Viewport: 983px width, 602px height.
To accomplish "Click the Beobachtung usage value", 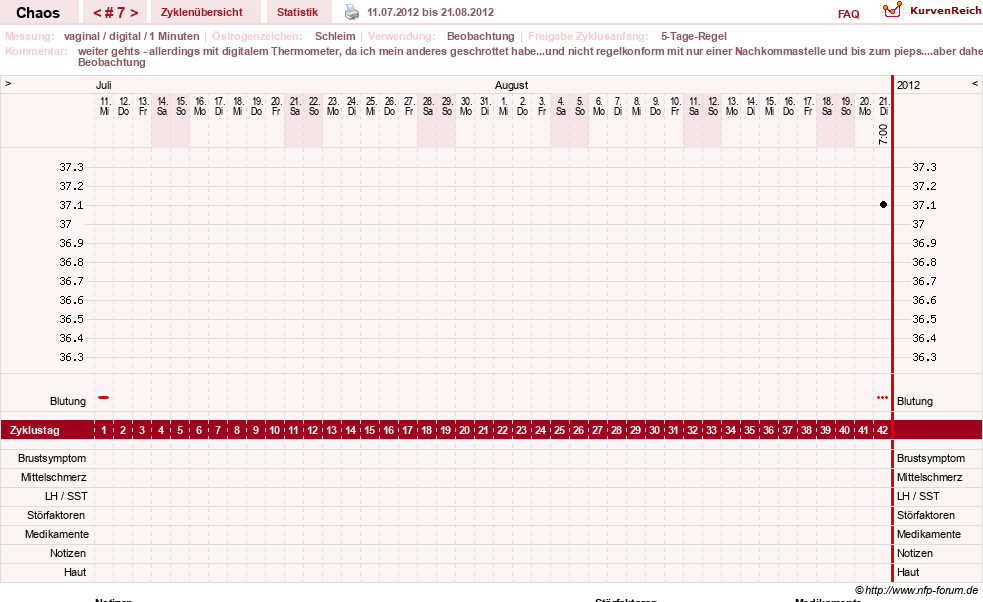I will click(481, 36).
